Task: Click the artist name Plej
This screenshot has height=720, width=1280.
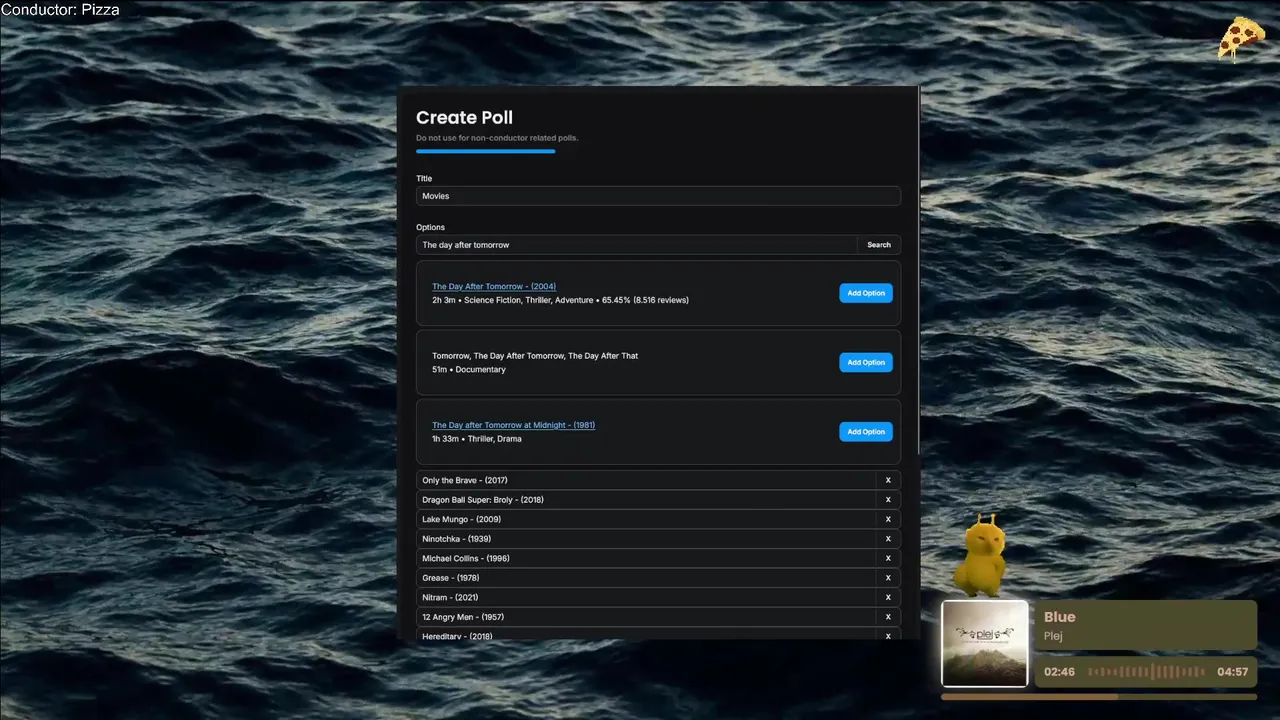Action: pos(1053,636)
